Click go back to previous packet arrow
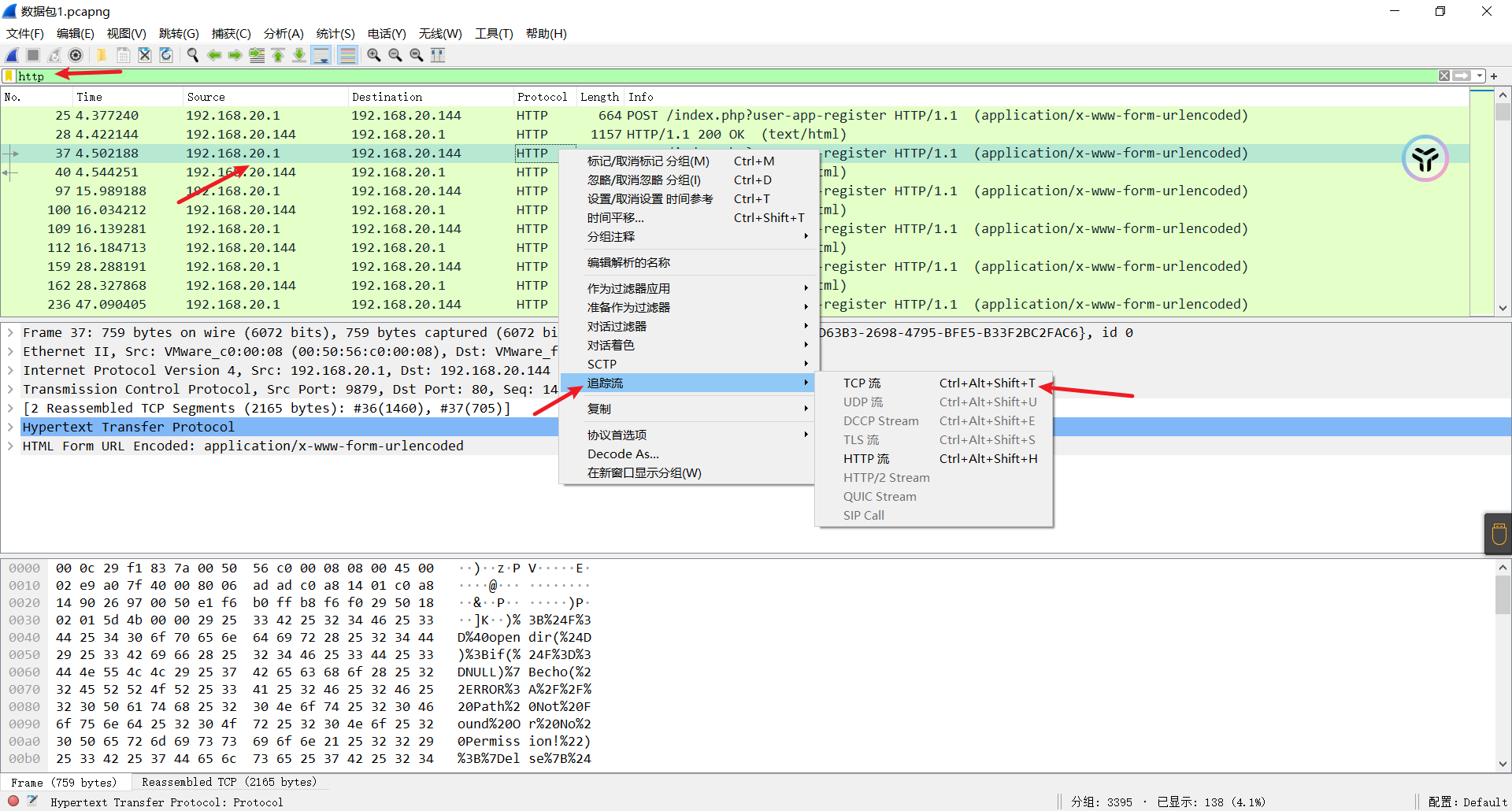The image size is (1512, 811). (x=213, y=55)
